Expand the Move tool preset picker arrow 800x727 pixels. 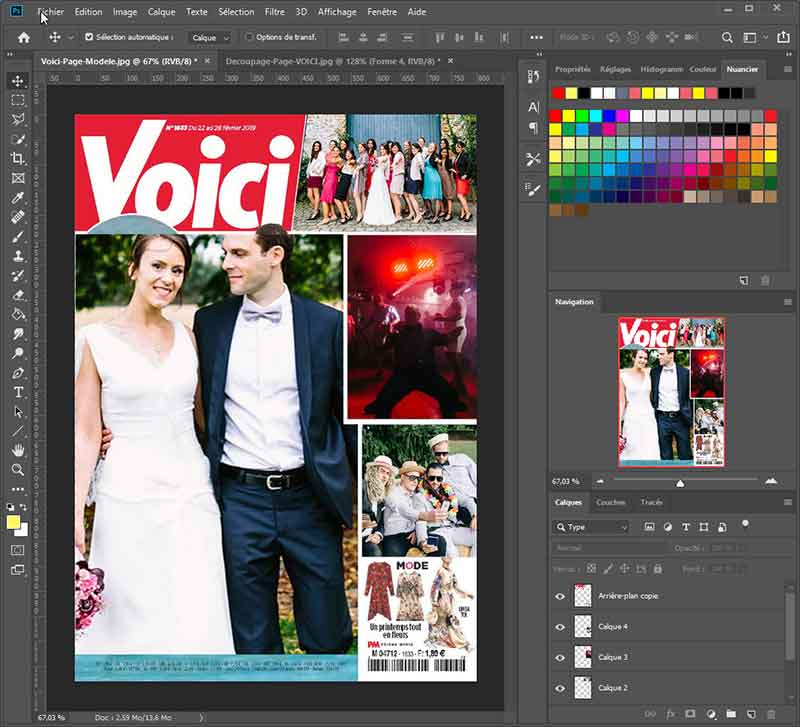tap(71, 37)
